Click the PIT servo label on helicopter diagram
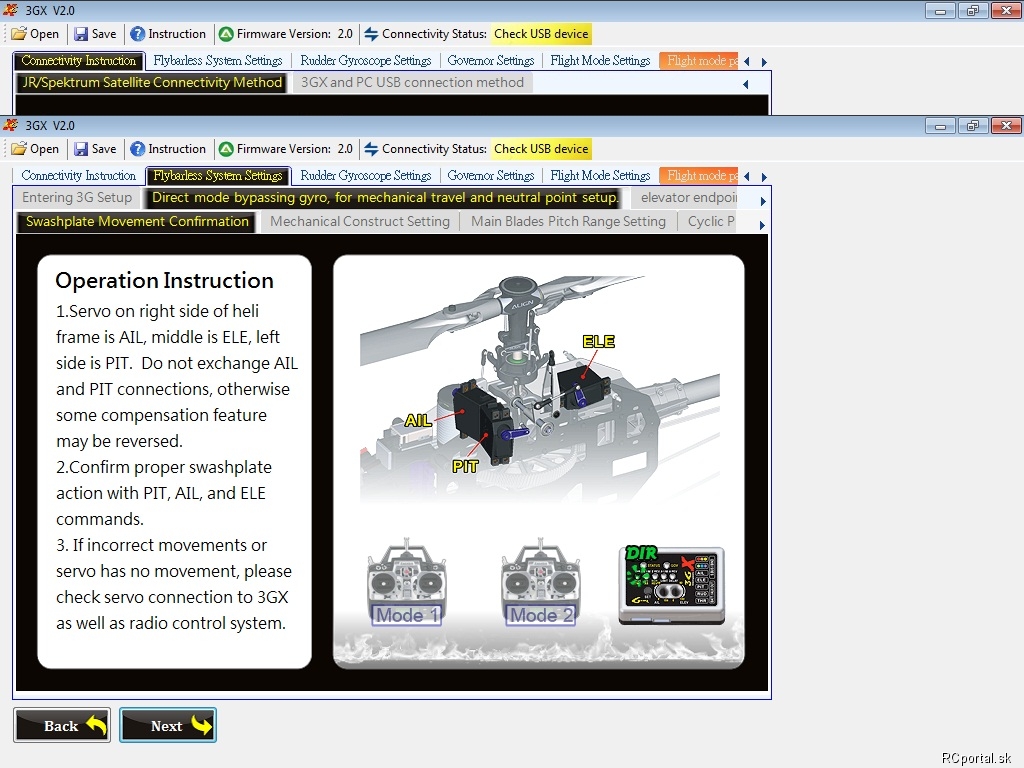 pyautogui.click(x=465, y=466)
